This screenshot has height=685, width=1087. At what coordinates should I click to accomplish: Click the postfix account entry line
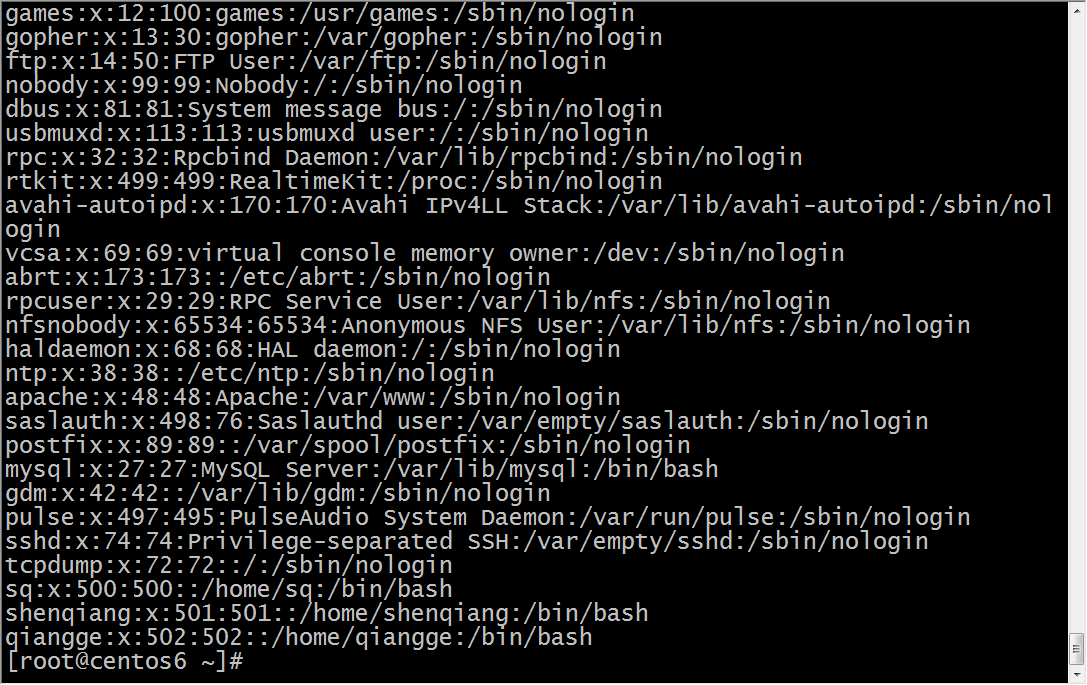[348, 445]
